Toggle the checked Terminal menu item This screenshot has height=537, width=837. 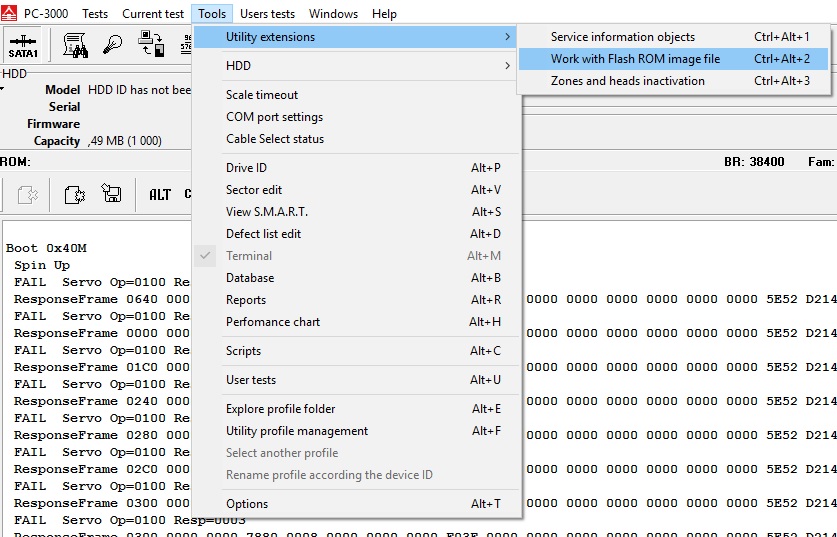pyautogui.click(x=357, y=256)
